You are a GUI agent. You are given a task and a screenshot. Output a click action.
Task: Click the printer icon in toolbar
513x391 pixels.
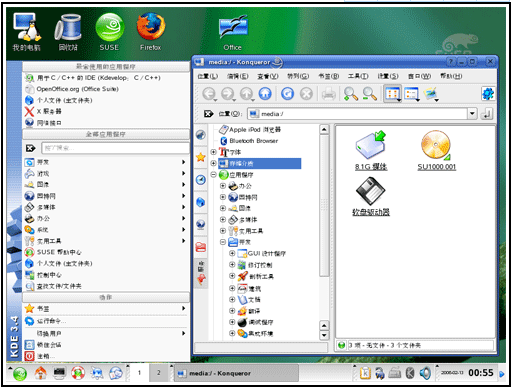pyautogui.click(x=328, y=94)
